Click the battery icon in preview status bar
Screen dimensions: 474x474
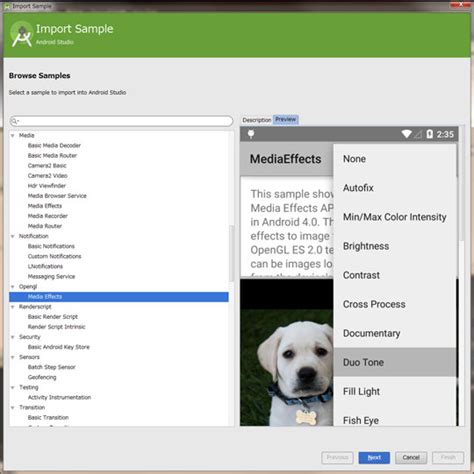click(x=430, y=134)
